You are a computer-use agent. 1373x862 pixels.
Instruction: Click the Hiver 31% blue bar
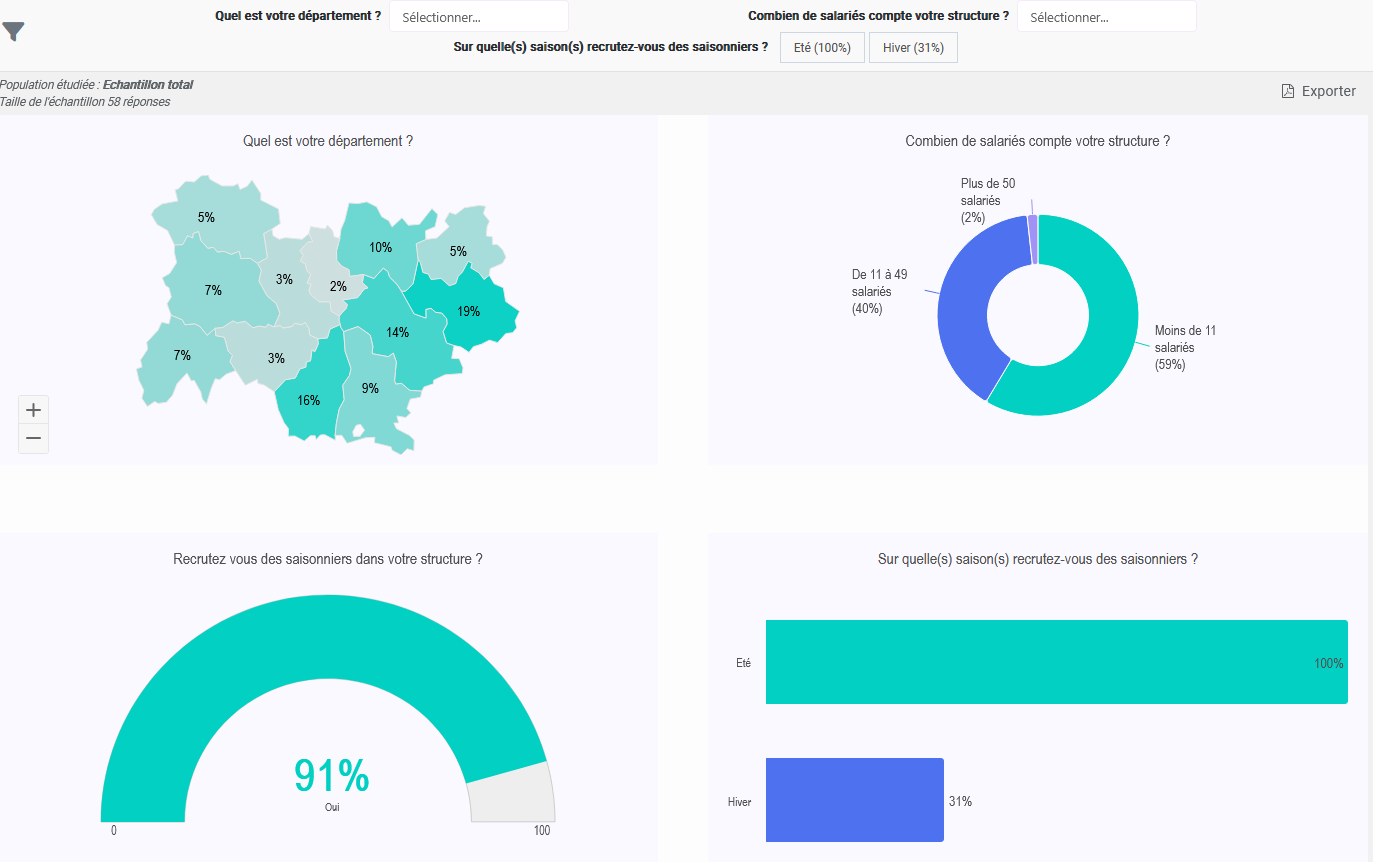tap(855, 800)
